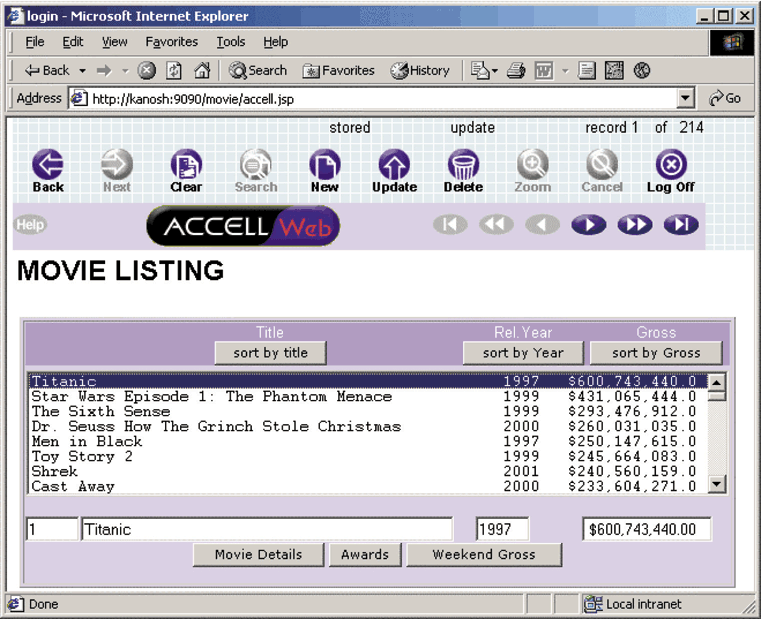
Task: Jump to first record button
Action: [450, 224]
